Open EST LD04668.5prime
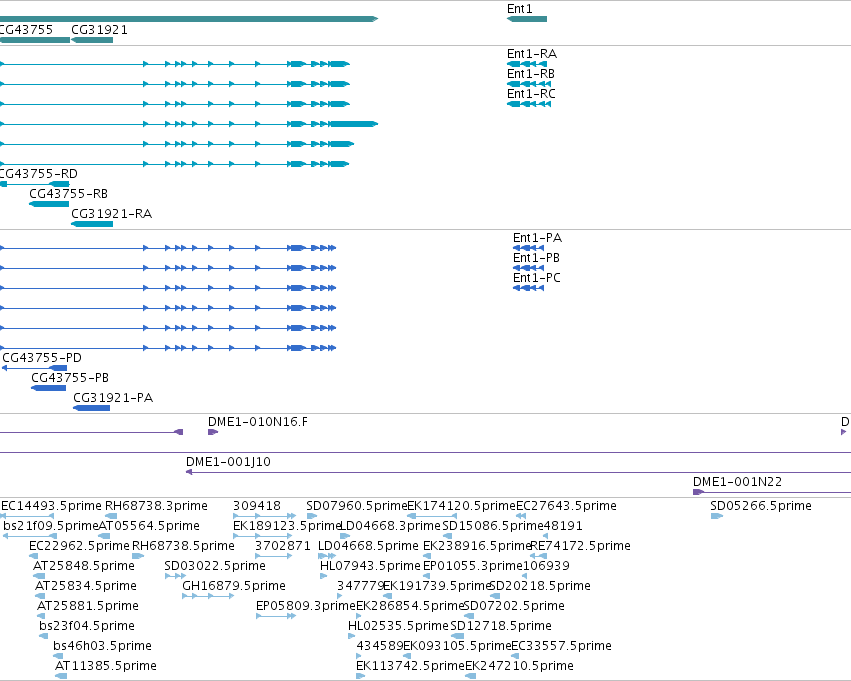Screen dimensions: 851x681 (x=369, y=546)
